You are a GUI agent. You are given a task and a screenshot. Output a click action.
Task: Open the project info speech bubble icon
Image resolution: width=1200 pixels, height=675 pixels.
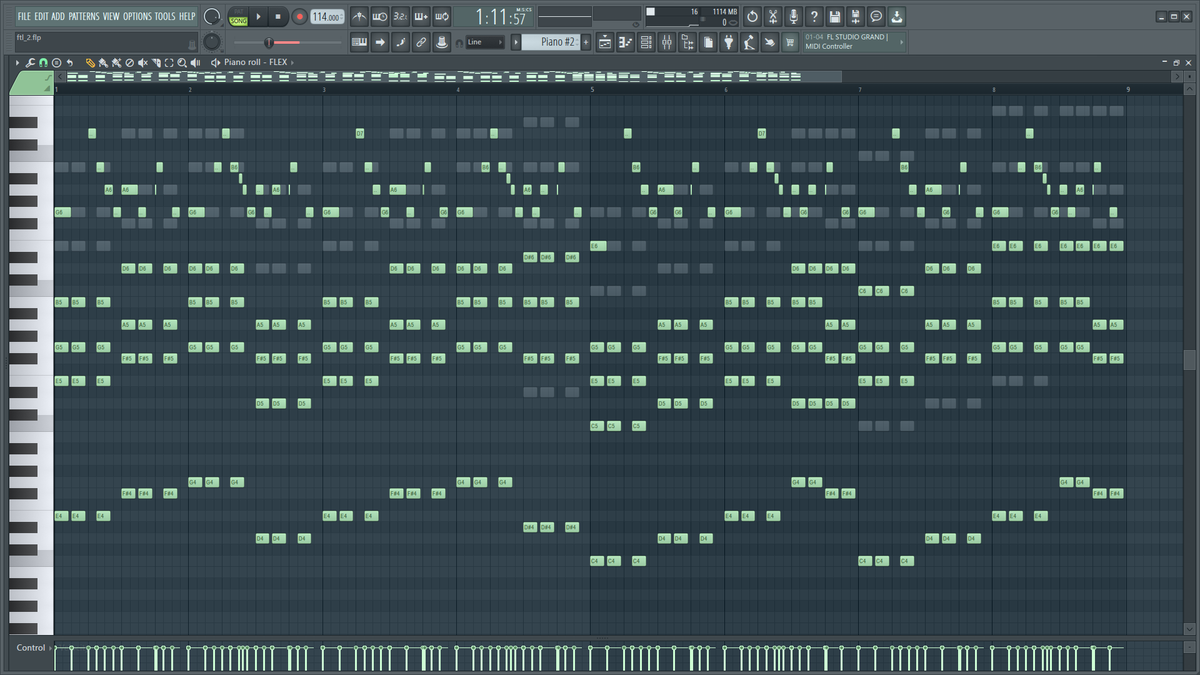point(876,17)
